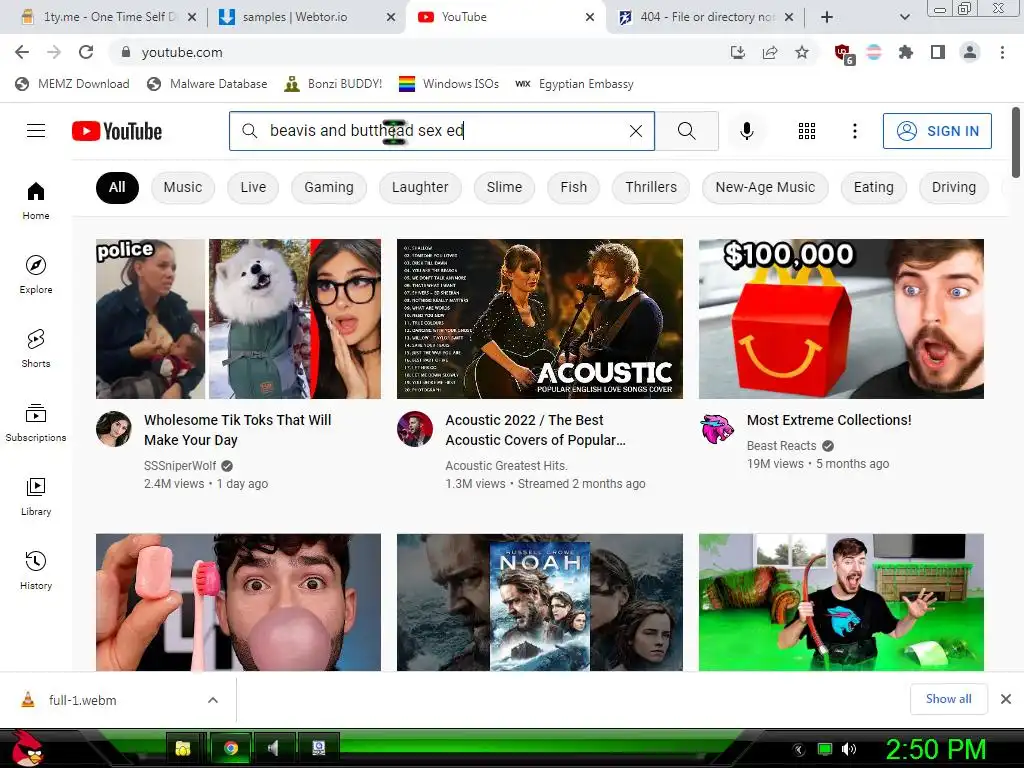Open History in the sidebar
Viewport: 1024px width, 768px height.
36,571
